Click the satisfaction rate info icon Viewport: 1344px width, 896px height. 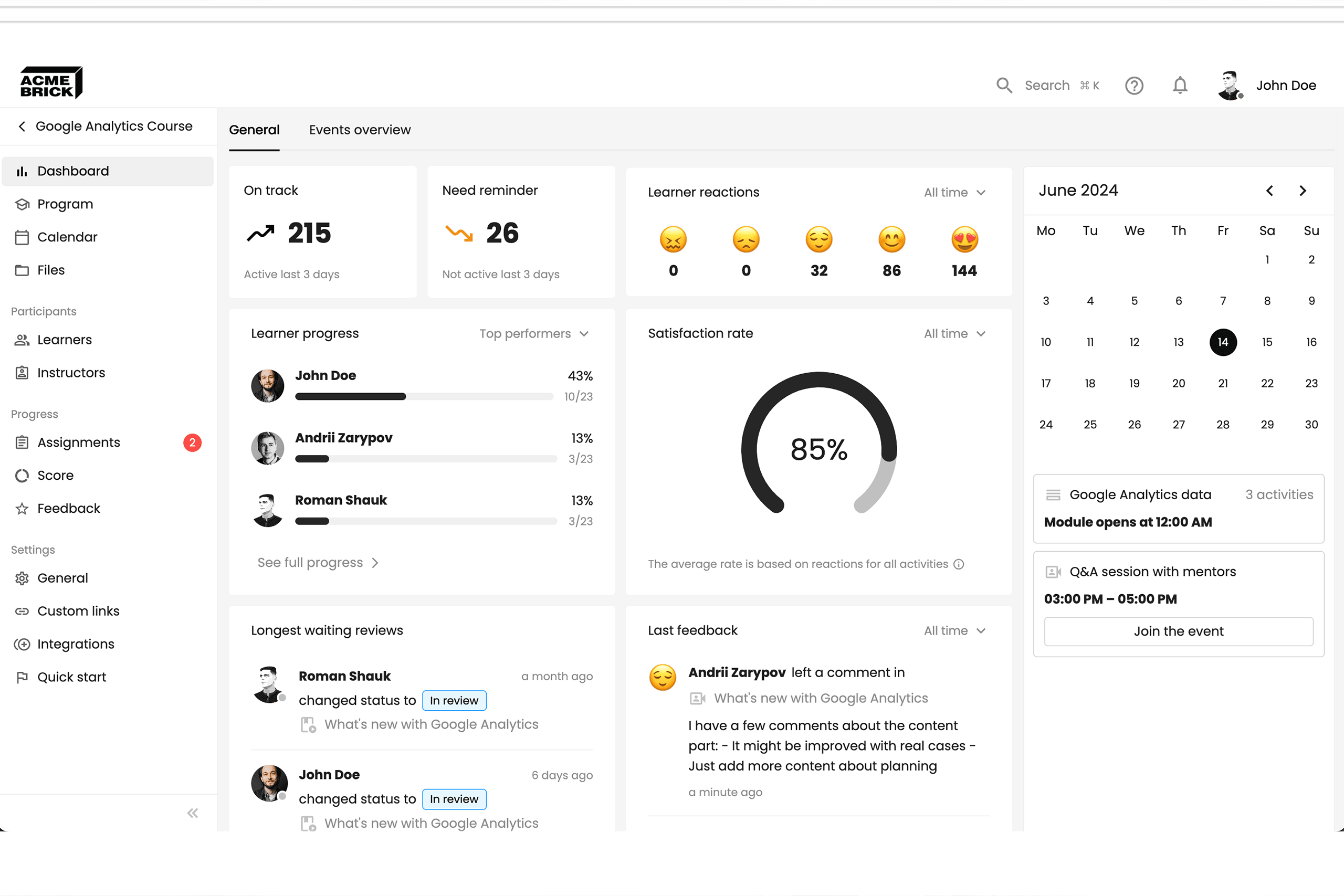coord(959,564)
